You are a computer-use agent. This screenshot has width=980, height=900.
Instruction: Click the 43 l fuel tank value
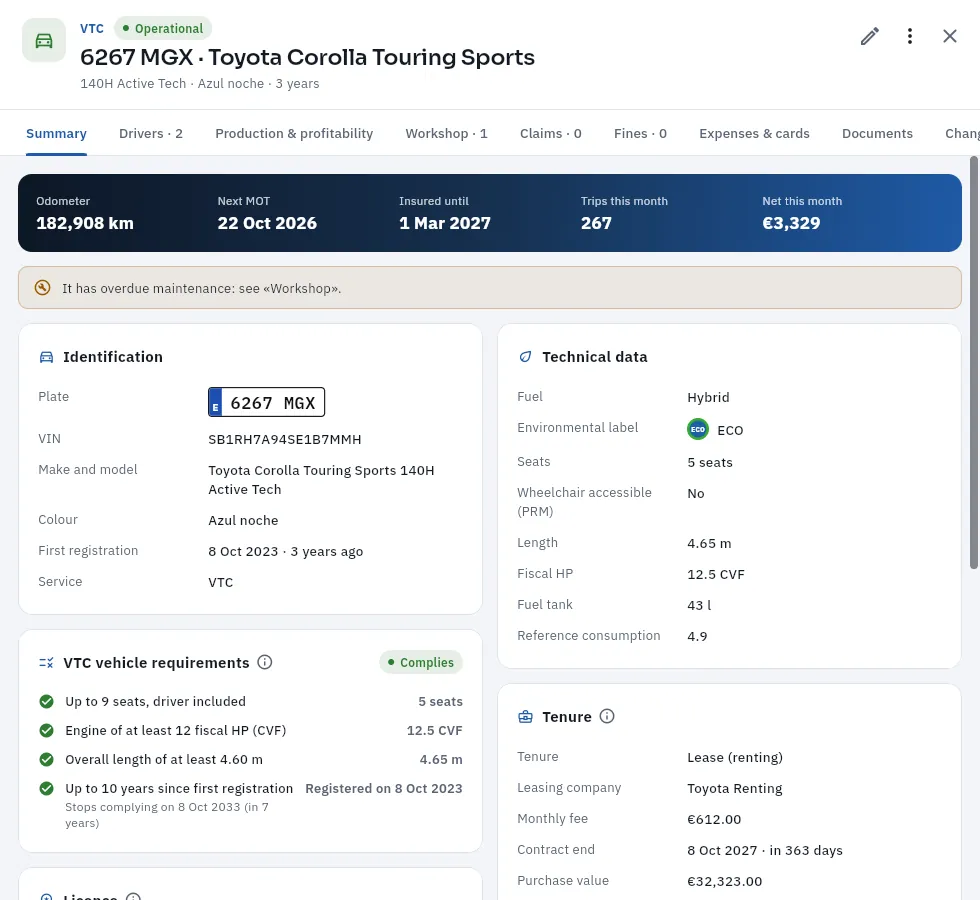pyautogui.click(x=699, y=605)
